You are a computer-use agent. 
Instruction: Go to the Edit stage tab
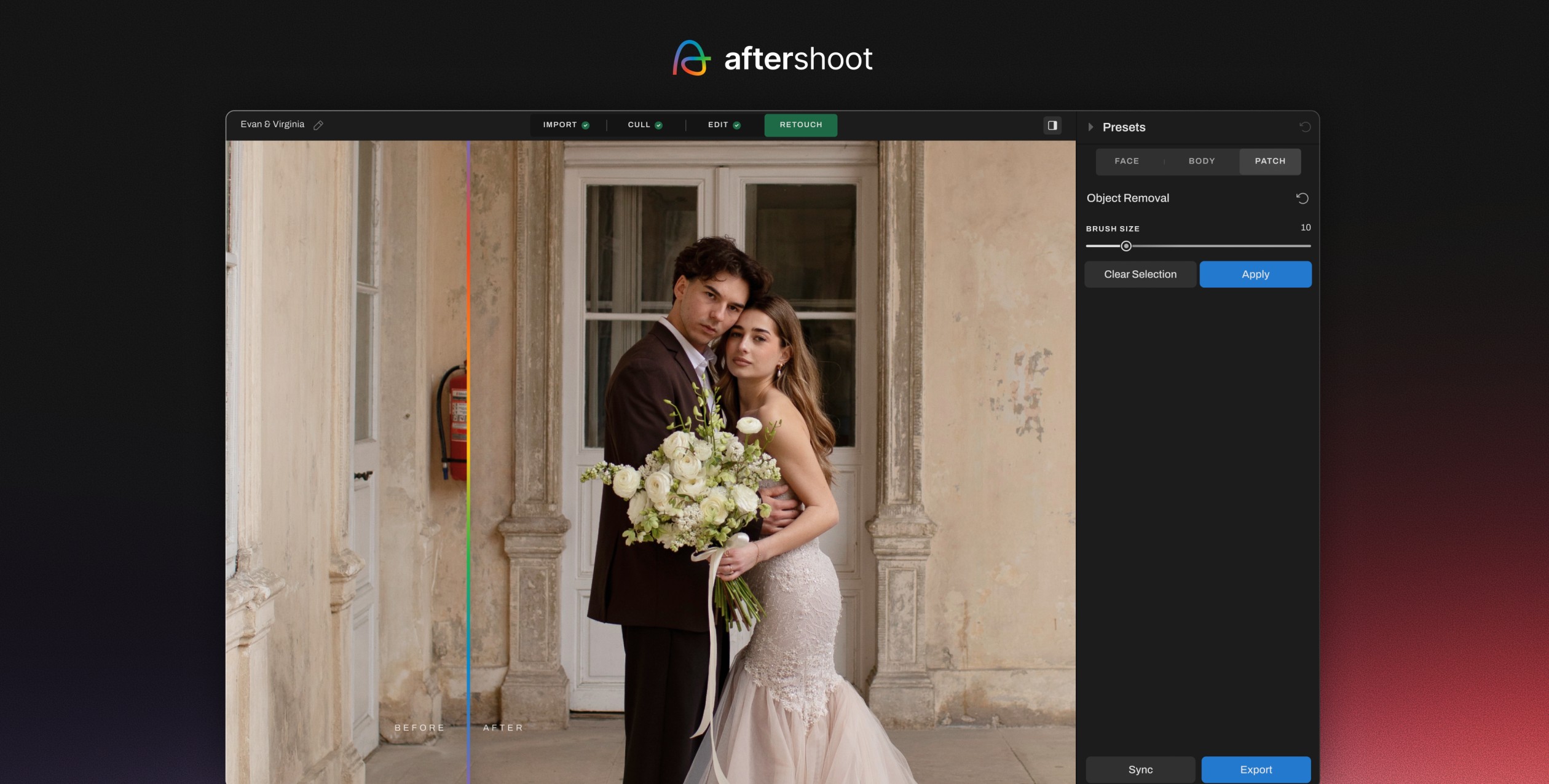(717, 125)
